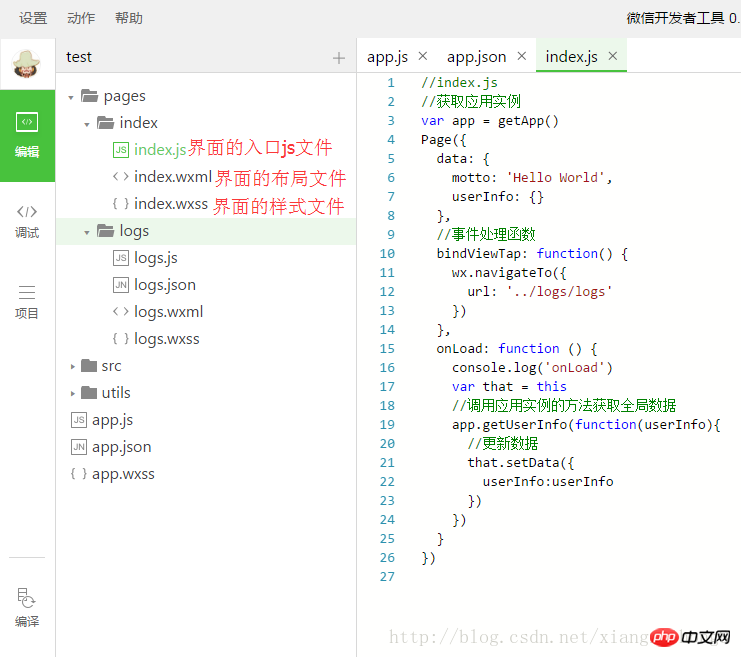
Task: Switch to the app.js editor tab
Action: [x=387, y=57]
